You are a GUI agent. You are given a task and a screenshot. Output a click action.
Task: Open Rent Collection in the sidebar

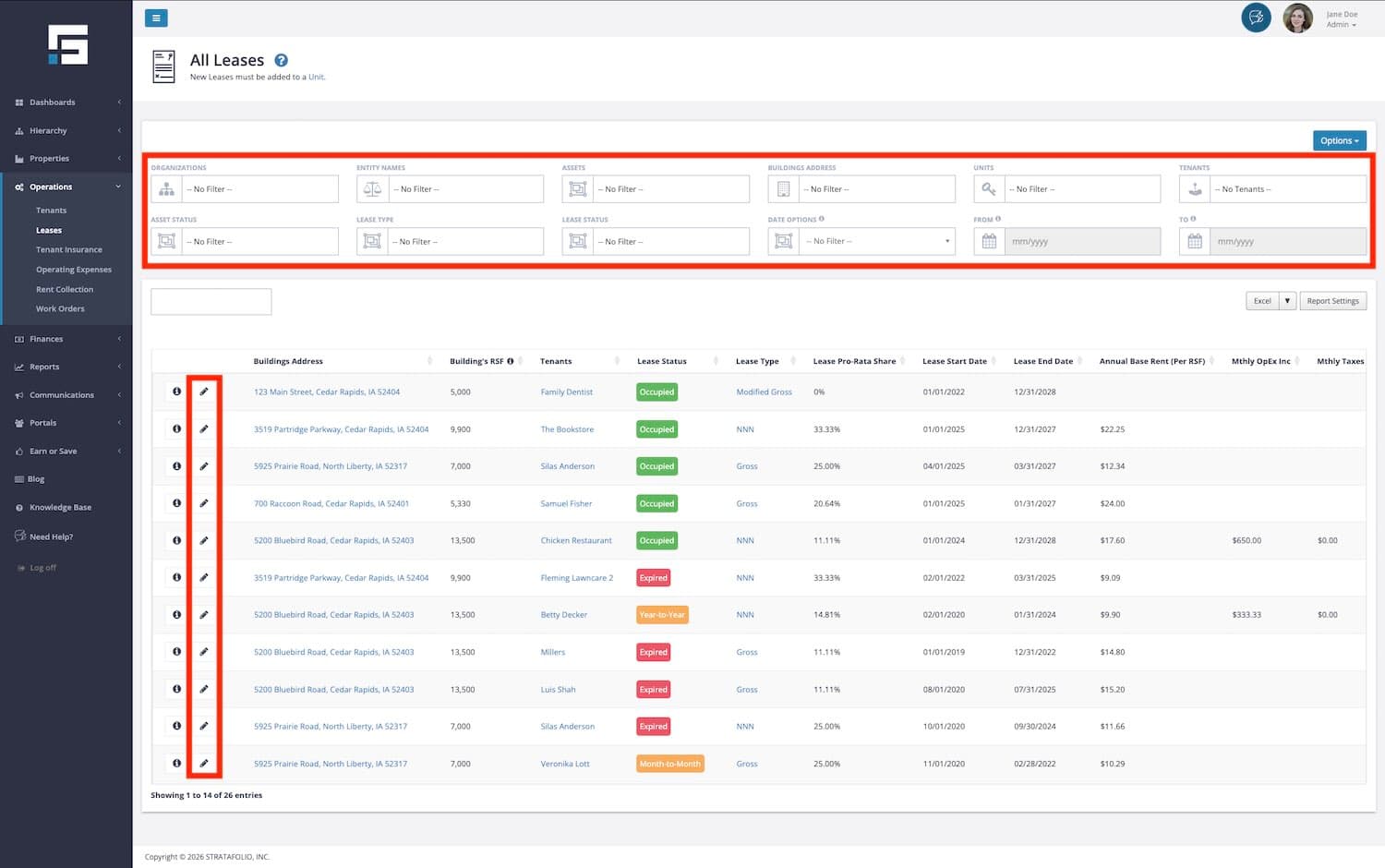[x=65, y=289]
